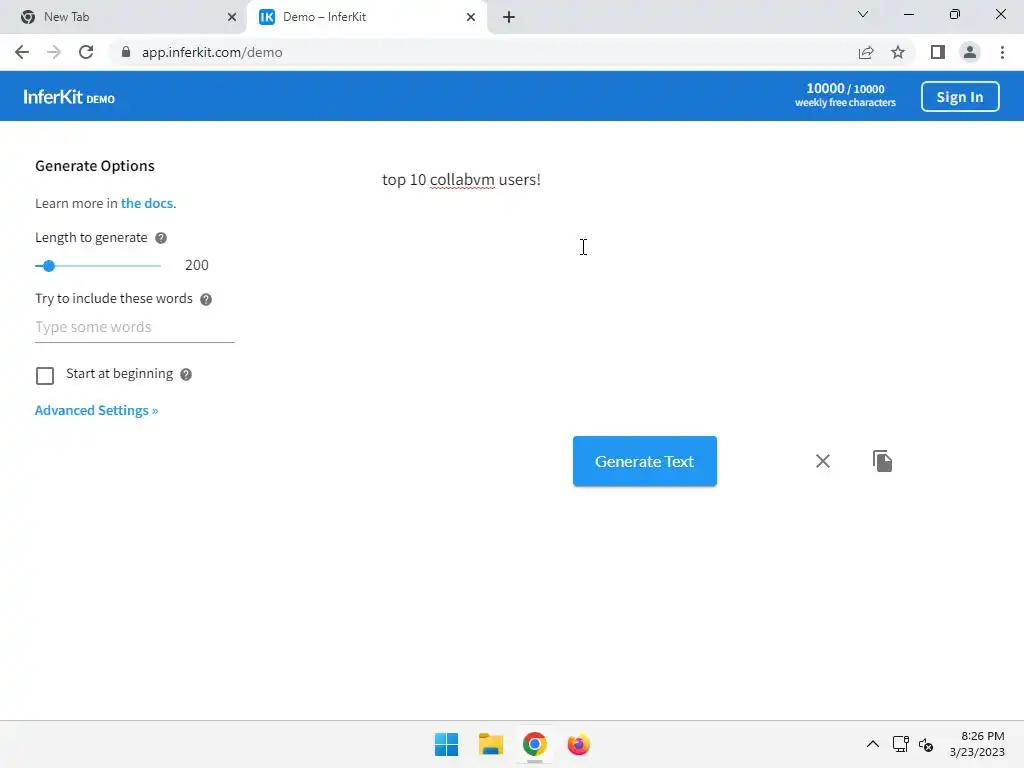Open the Chrome three-dot menu
This screenshot has width=1024, height=768.
click(x=1002, y=52)
